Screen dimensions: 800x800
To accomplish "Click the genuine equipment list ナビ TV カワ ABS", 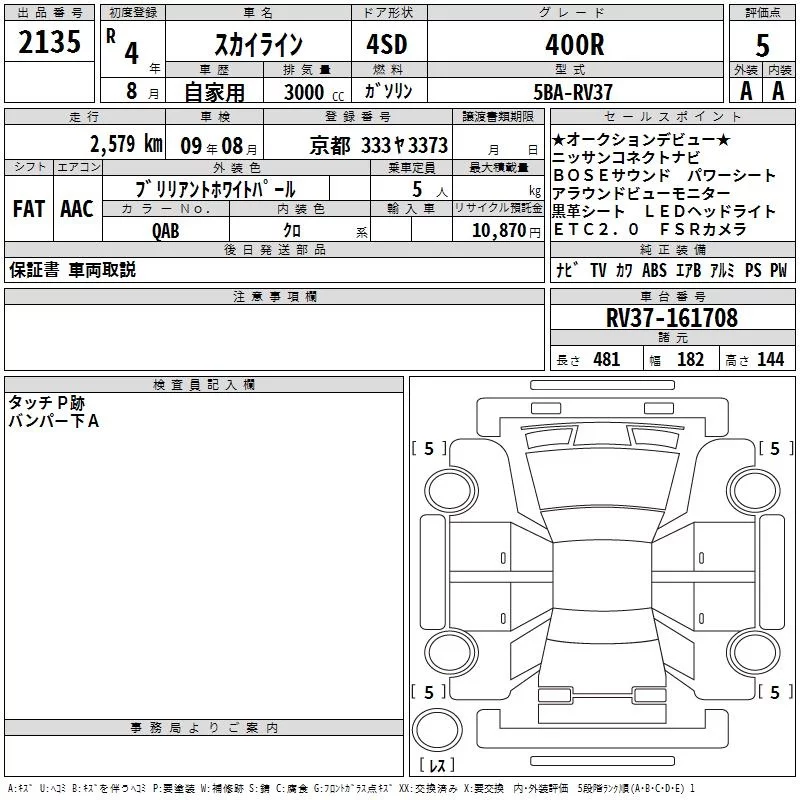I will (x=671, y=270).
